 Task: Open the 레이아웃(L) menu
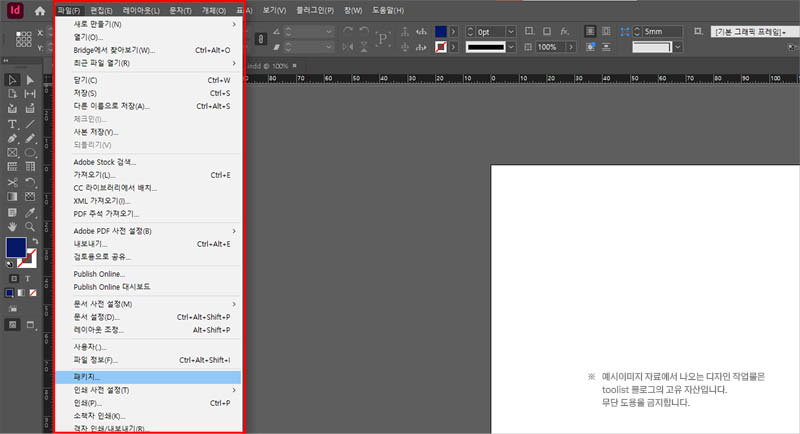[x=141, y=10]
